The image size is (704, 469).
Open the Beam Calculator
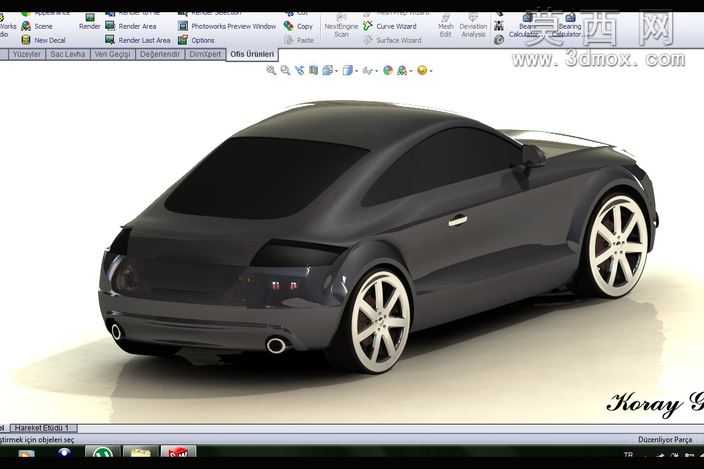tap(524, 26)
